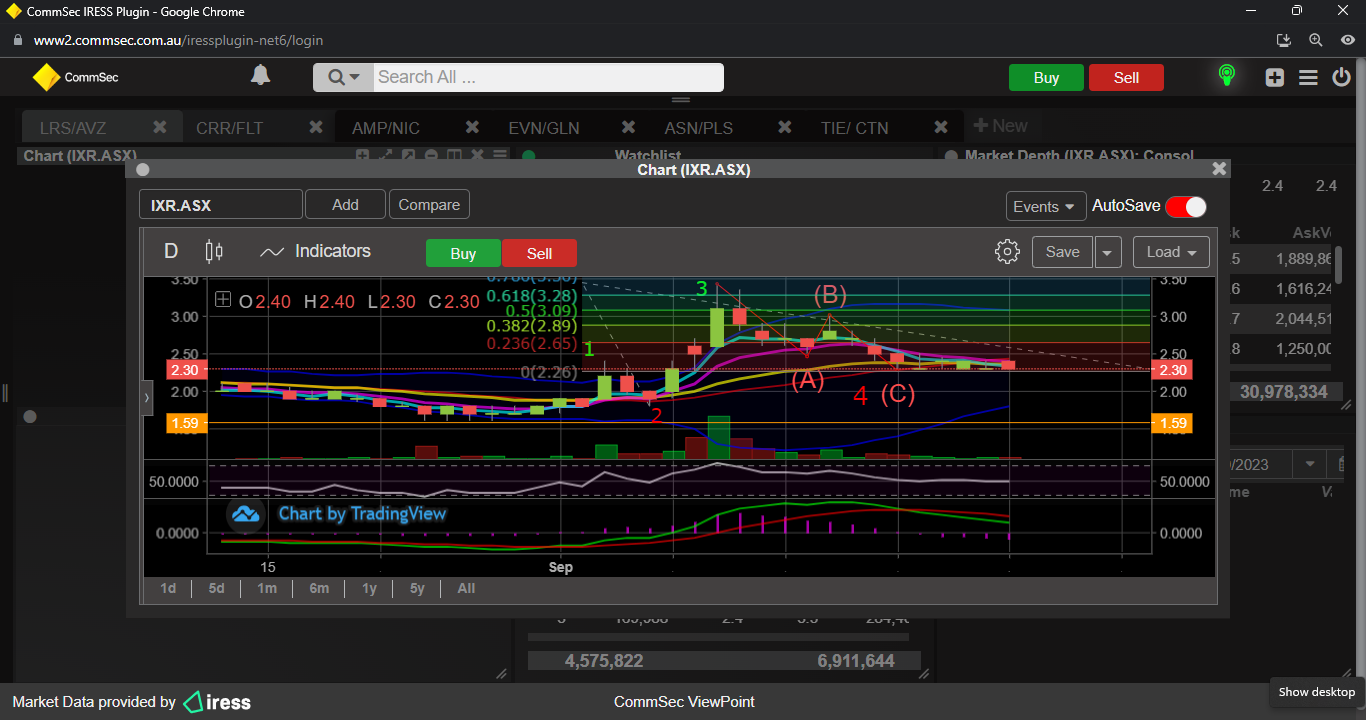Click the red Sell button in header
The height and width of the screenshot is (720, 1366).
(x=1126, y=78)
